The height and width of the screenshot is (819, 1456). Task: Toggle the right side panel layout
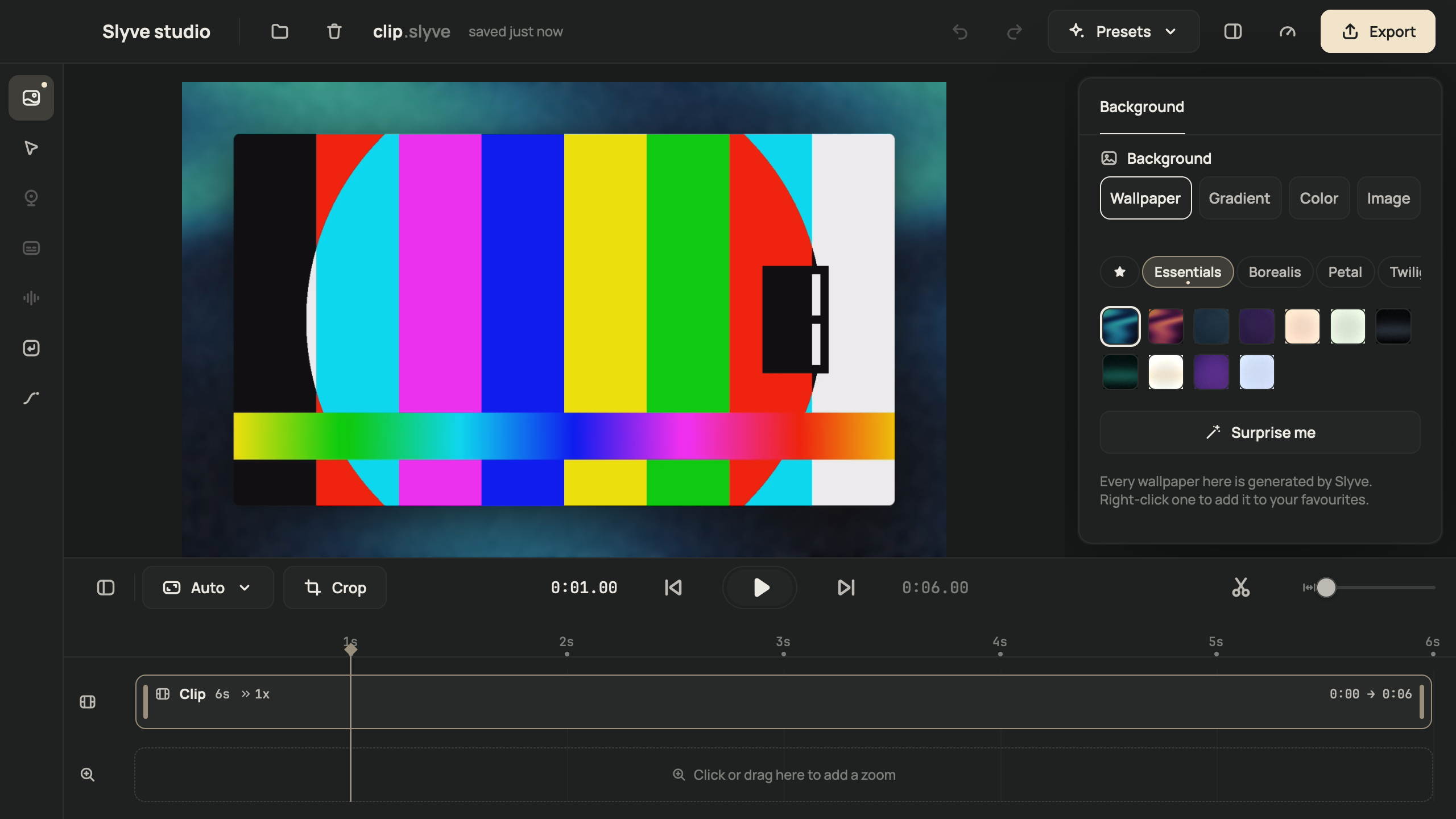1233,31
